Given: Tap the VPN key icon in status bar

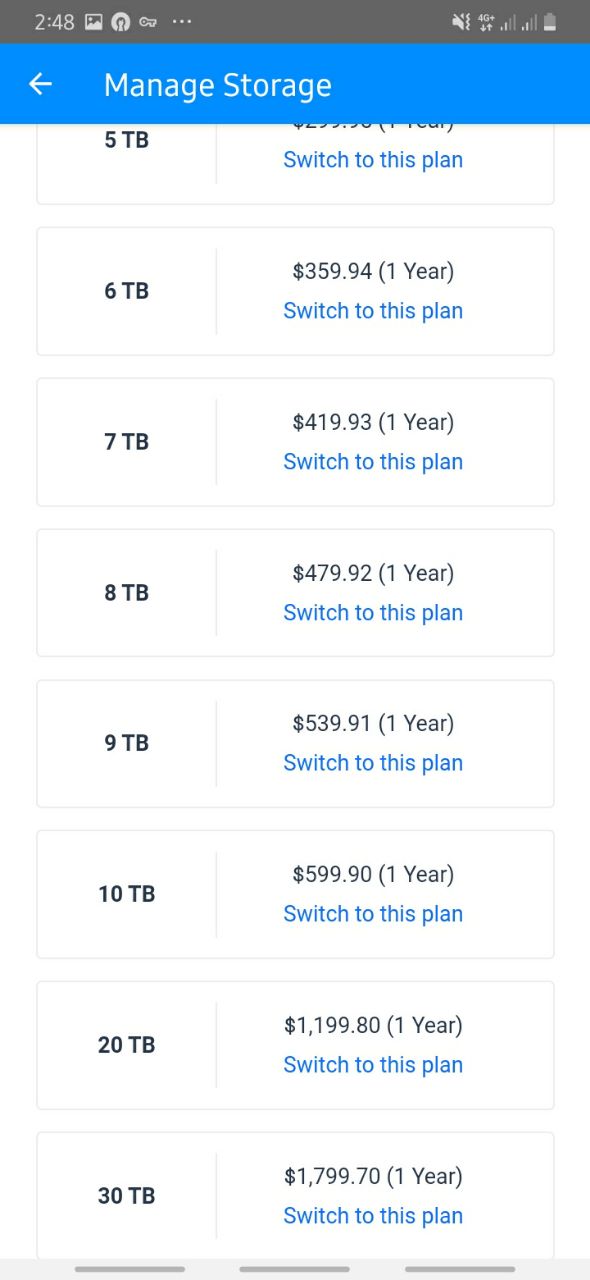Looking at the screenshot, I should pos(148,22).
